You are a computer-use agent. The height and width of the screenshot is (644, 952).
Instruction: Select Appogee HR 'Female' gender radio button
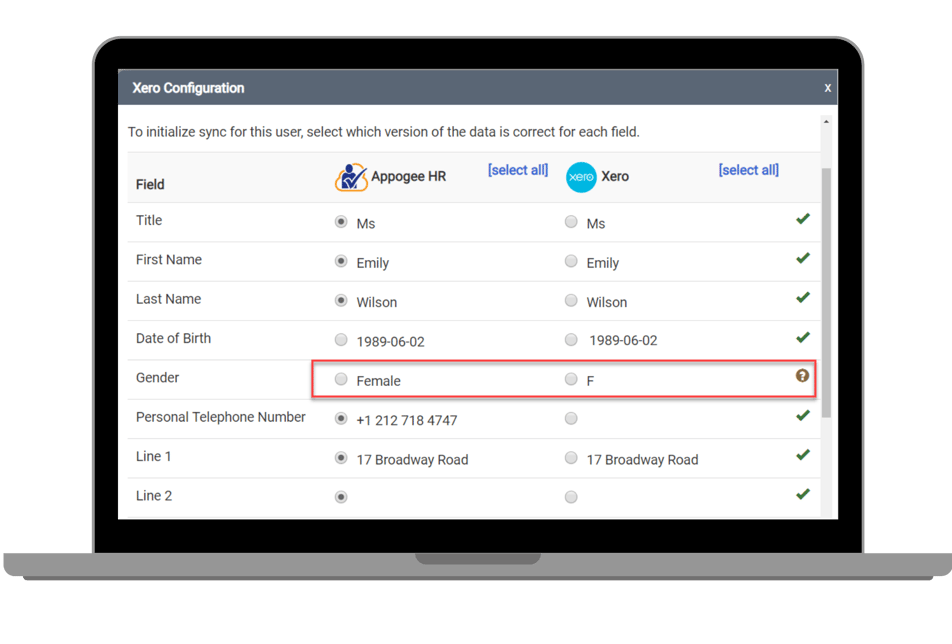click(341, 379)
